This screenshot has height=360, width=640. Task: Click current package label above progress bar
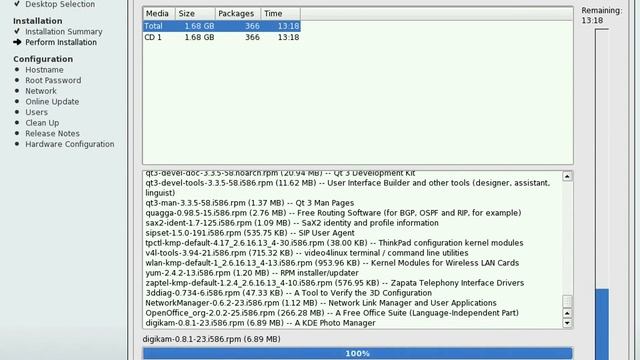[211, 339]
